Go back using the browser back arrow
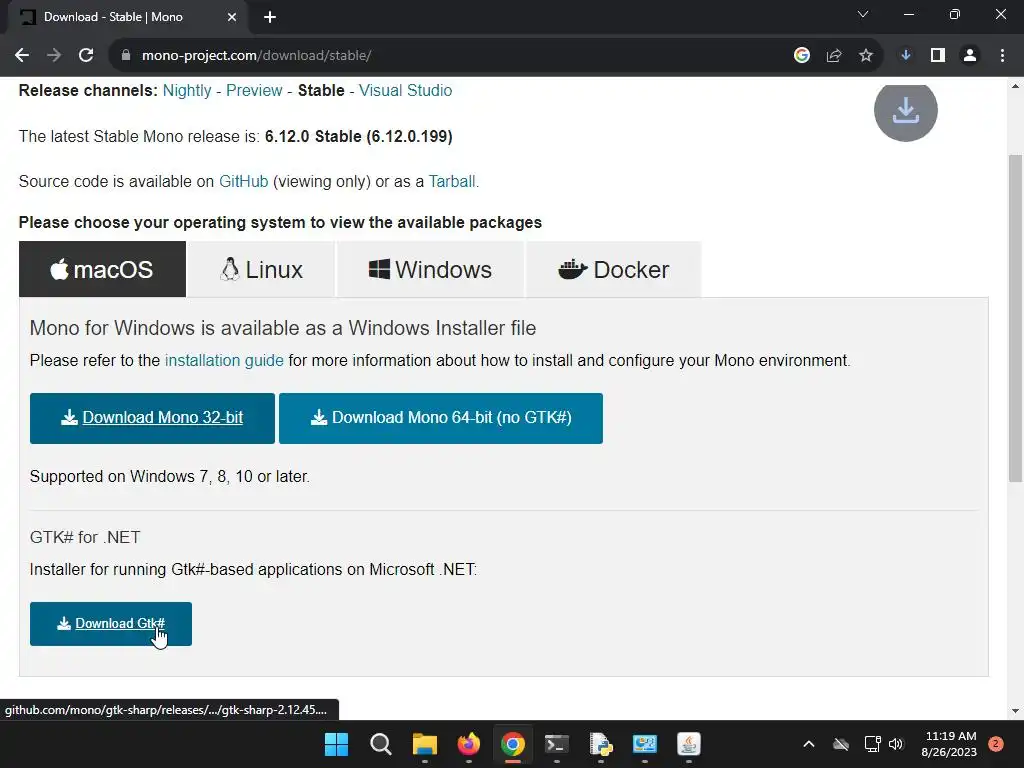 click(22, 56)
